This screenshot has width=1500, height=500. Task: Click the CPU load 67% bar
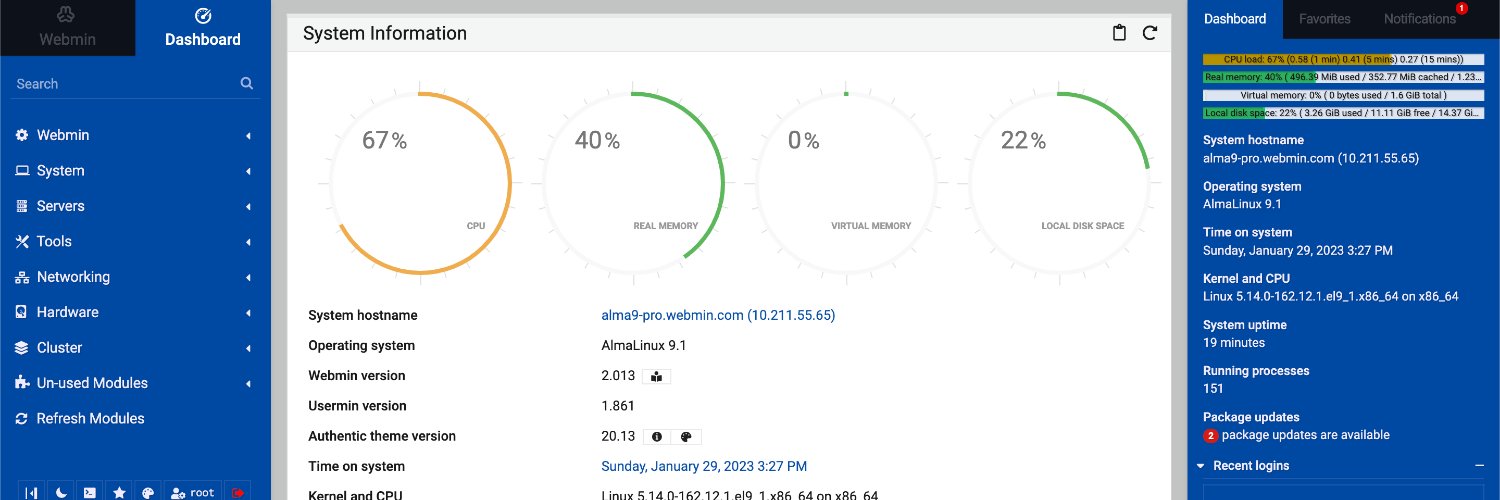click(x=1343, y=60)
